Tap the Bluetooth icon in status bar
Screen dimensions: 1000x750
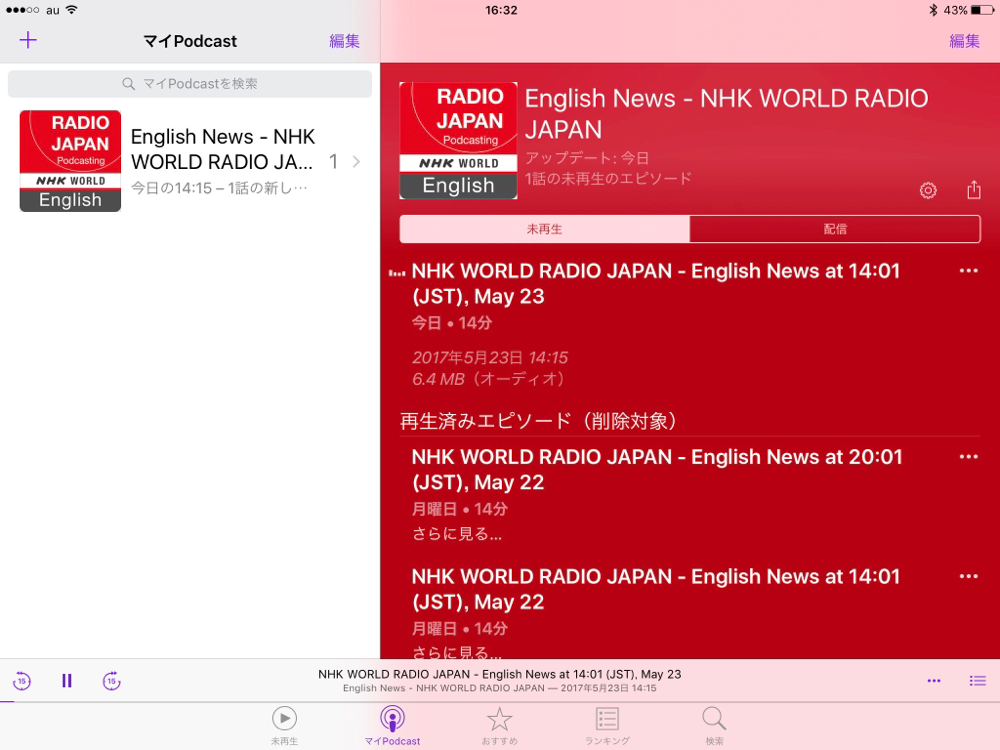point(934,10)
